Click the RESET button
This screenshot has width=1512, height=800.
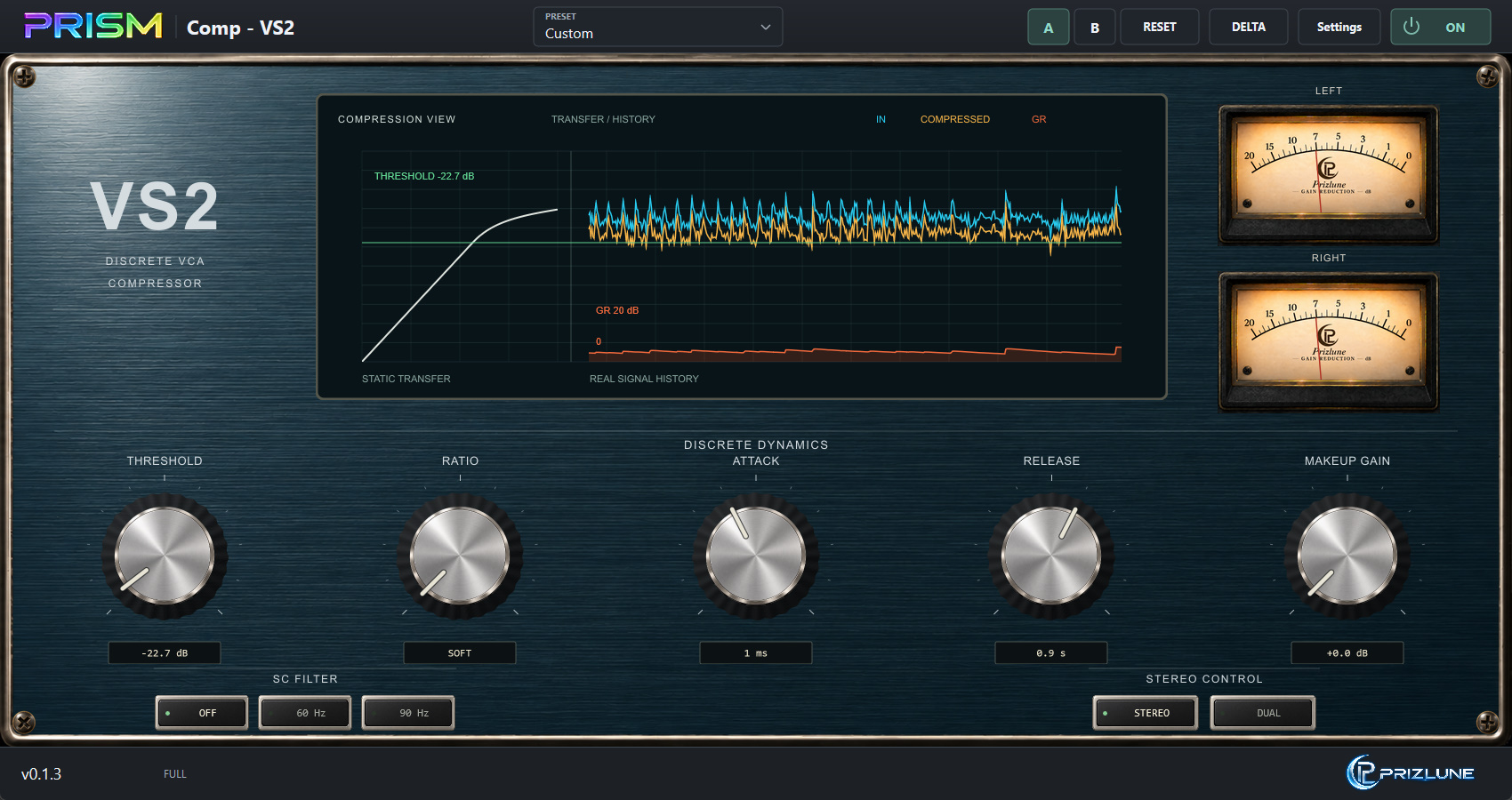(x=1160, y=27)
